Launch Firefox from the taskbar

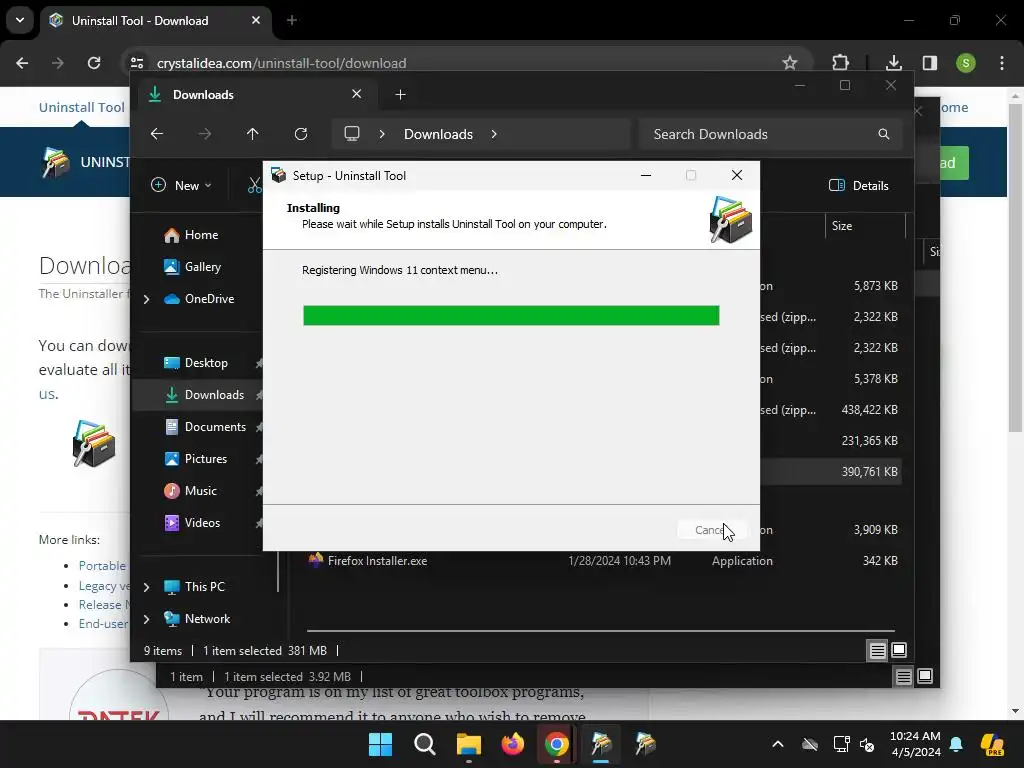click(x=513, y=744)
